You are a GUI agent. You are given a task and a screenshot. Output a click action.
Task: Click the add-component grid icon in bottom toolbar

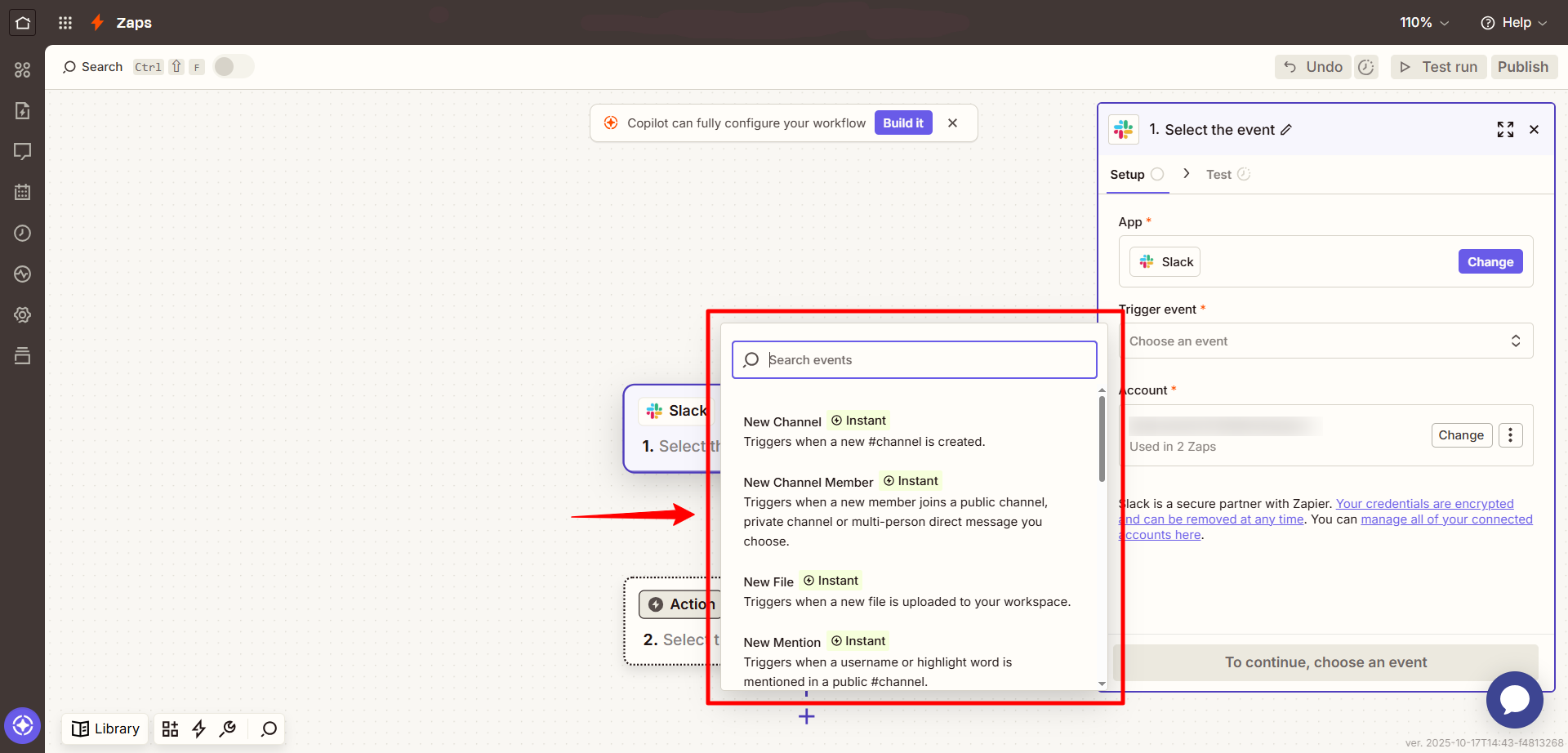pos(170,729)
